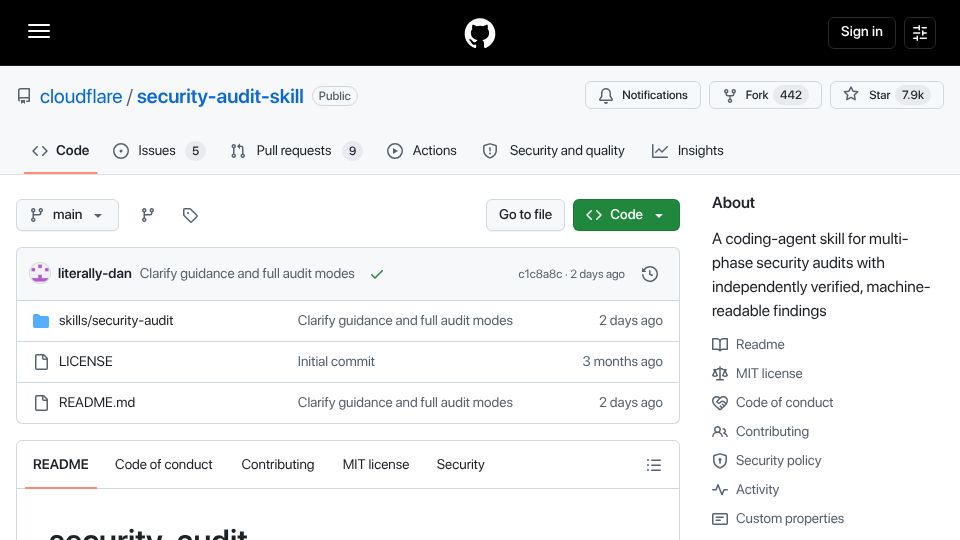Viewport: 960px width, 540px height.
Task: Select the Code of conduct tab
Action: (x=163, y=465)
